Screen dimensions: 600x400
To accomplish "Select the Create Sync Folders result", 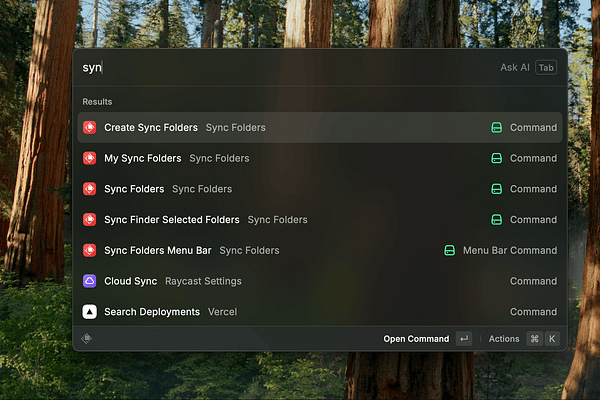I will pos(320,127).
